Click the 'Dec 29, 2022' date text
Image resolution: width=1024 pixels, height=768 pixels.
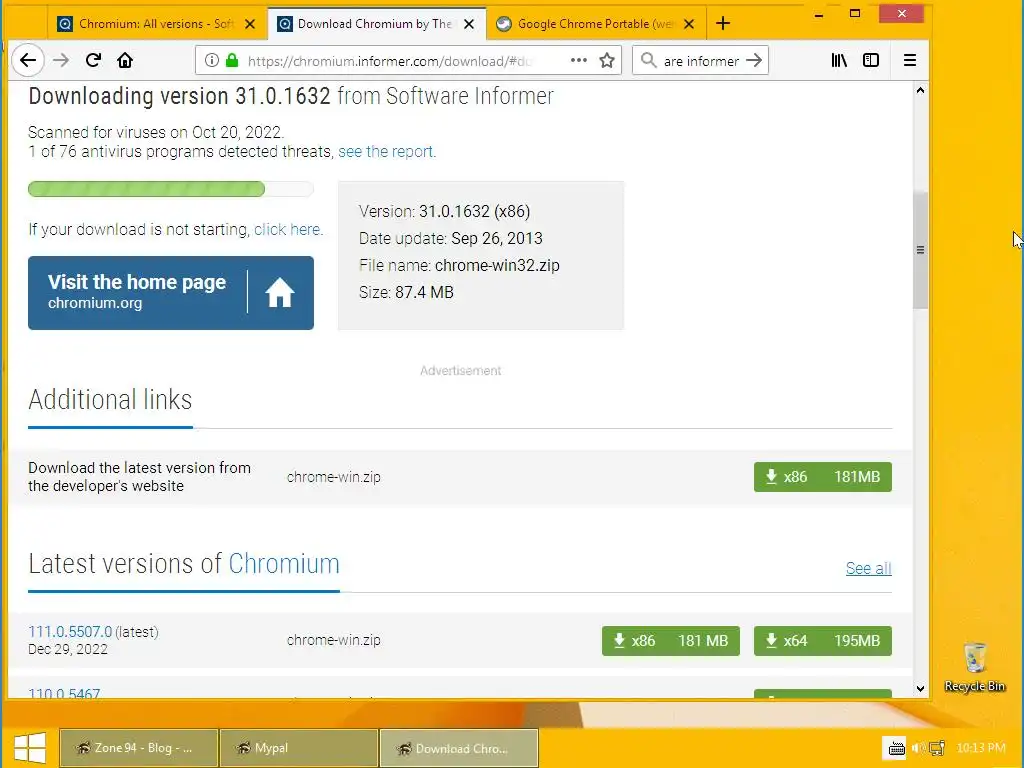(68, 649)
